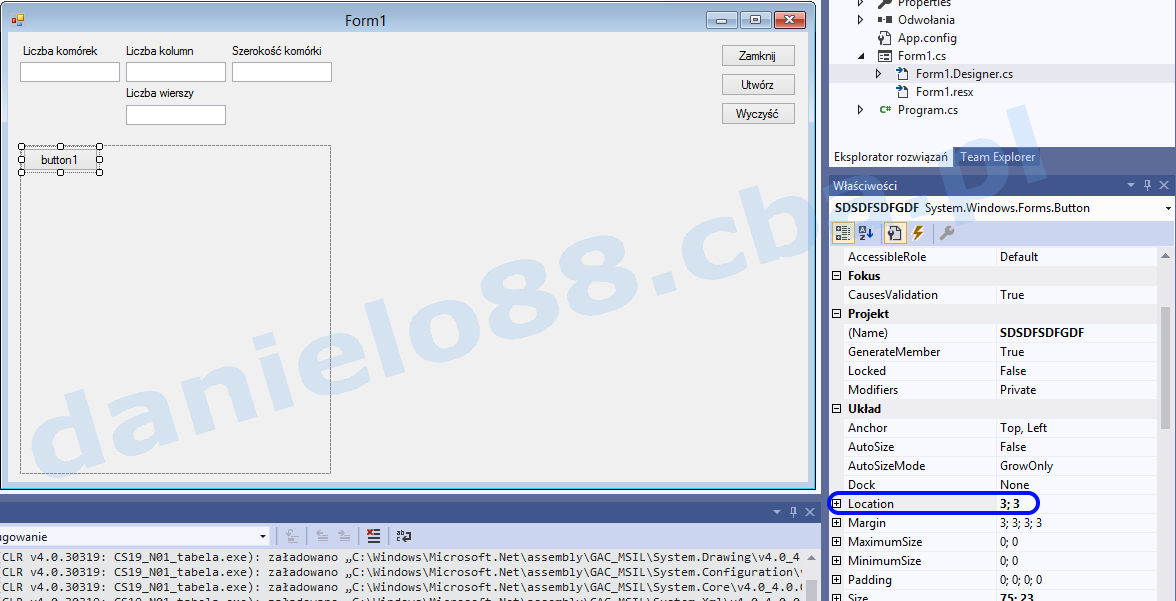Expand the Location property
Screen dimensions: 1176x601
tap(837, 504)
